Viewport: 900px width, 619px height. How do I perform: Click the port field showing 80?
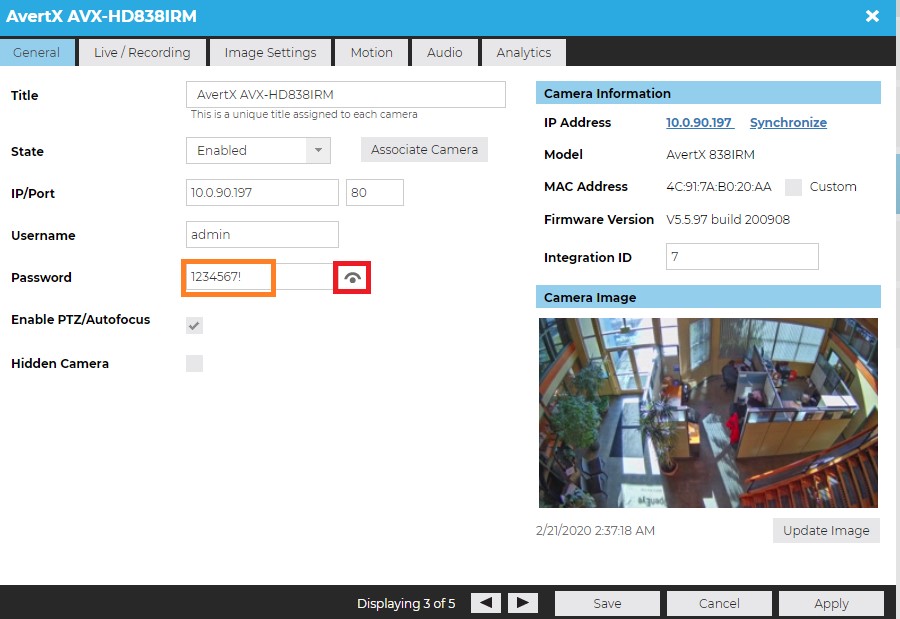point(375,192)
